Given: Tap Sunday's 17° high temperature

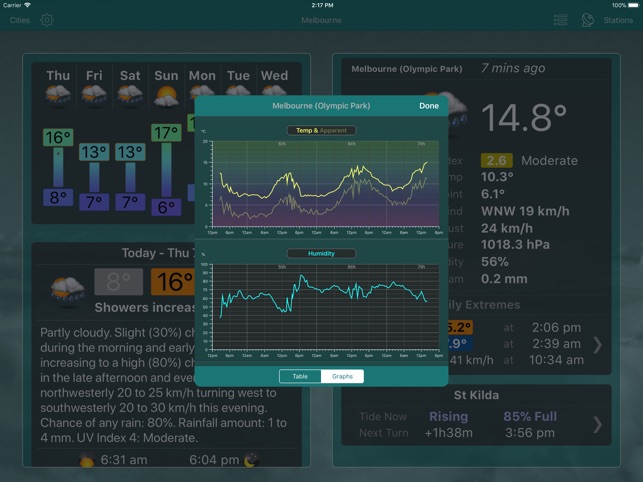Looking at the screenshot, I should [x=166, y=132].
